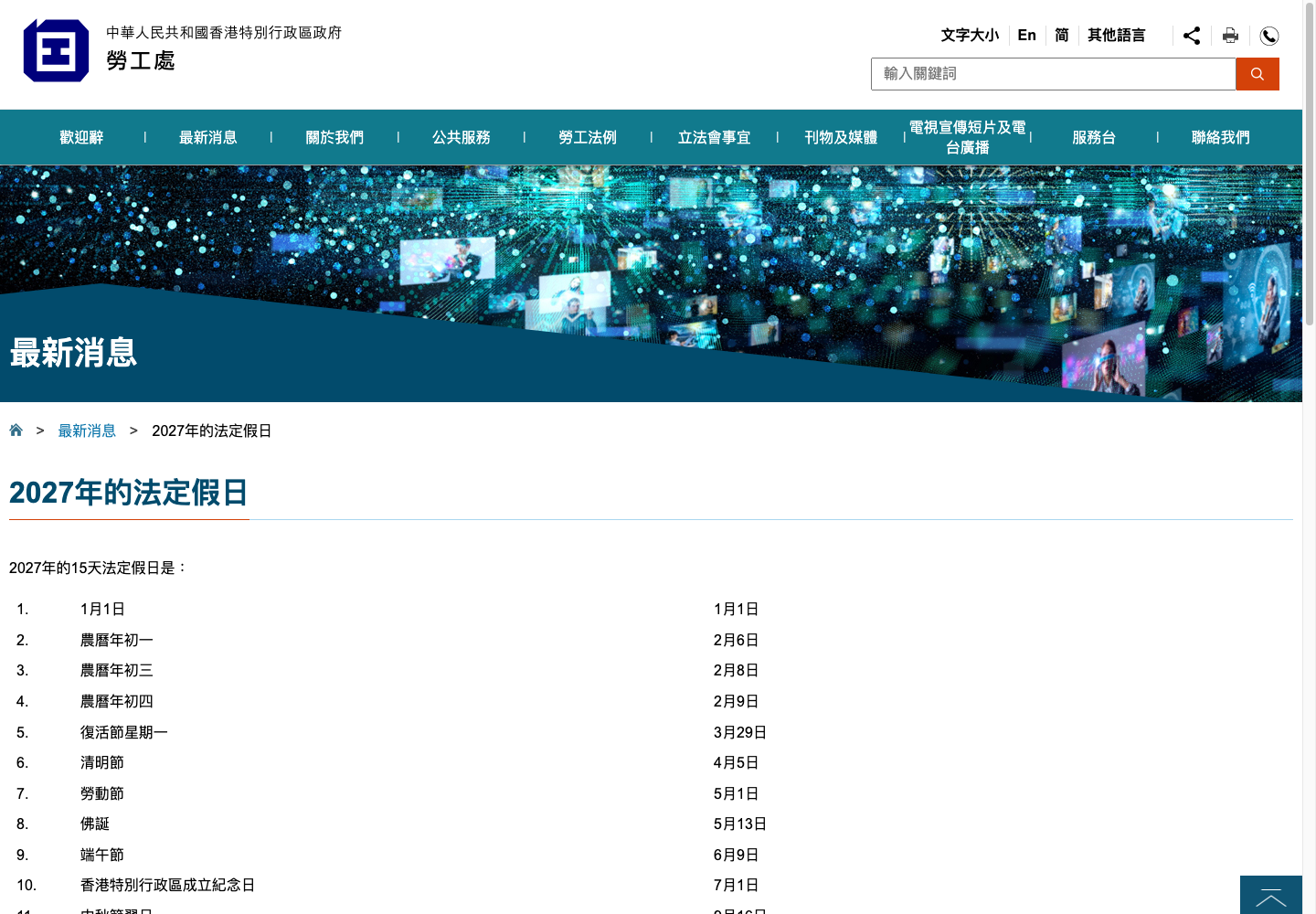Open the 勞工法例 menu
Image resolution: width=1316 pixels, height=914 pixels.
[x=588, y=137]
